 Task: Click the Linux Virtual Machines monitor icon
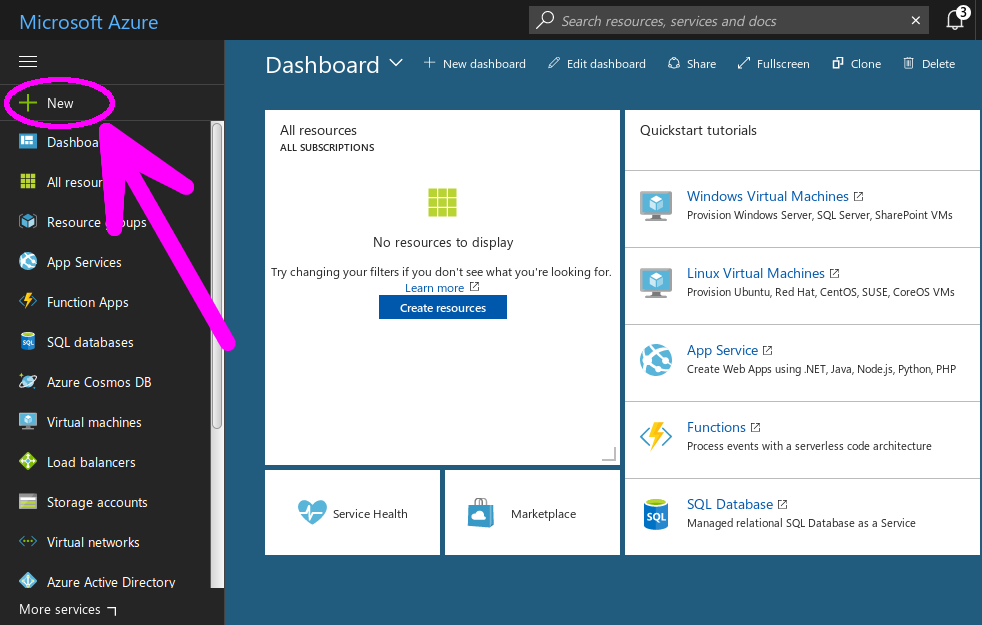pos(656,282)
